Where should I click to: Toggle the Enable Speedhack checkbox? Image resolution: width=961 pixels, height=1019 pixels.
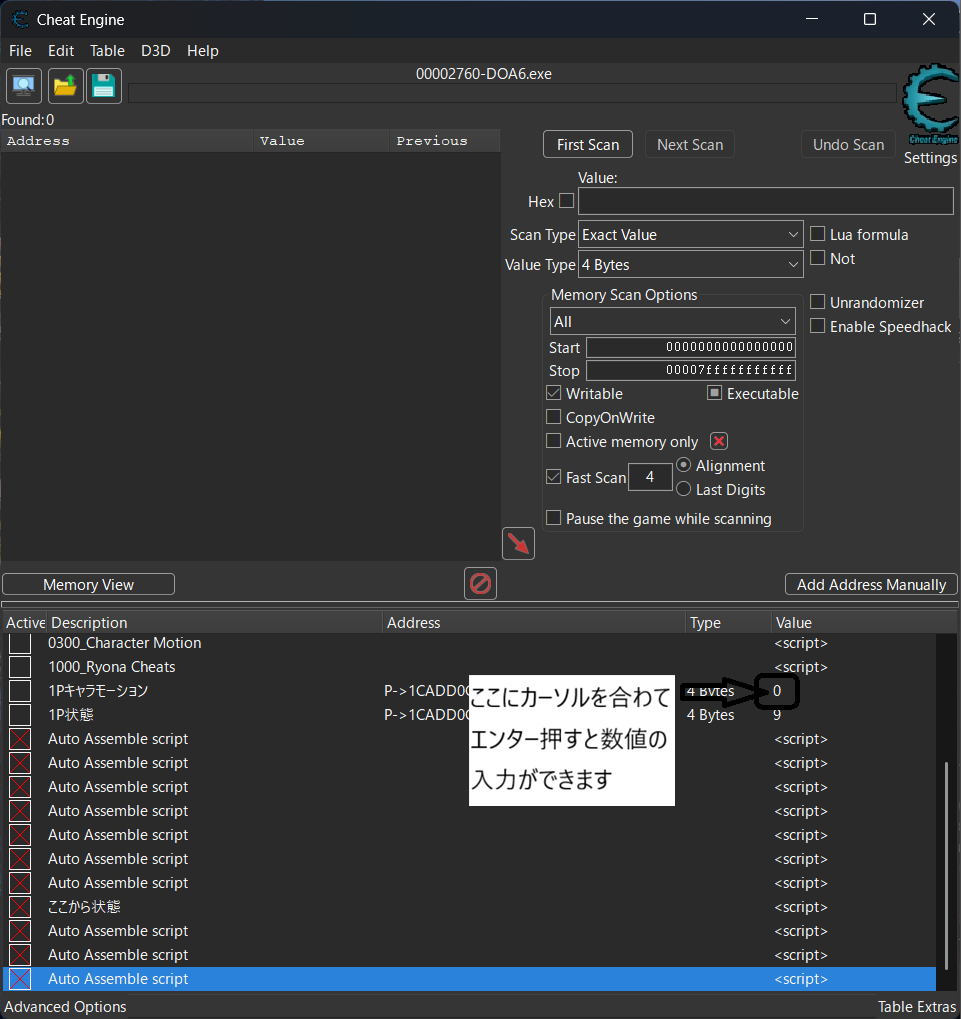tap(817, 326)
